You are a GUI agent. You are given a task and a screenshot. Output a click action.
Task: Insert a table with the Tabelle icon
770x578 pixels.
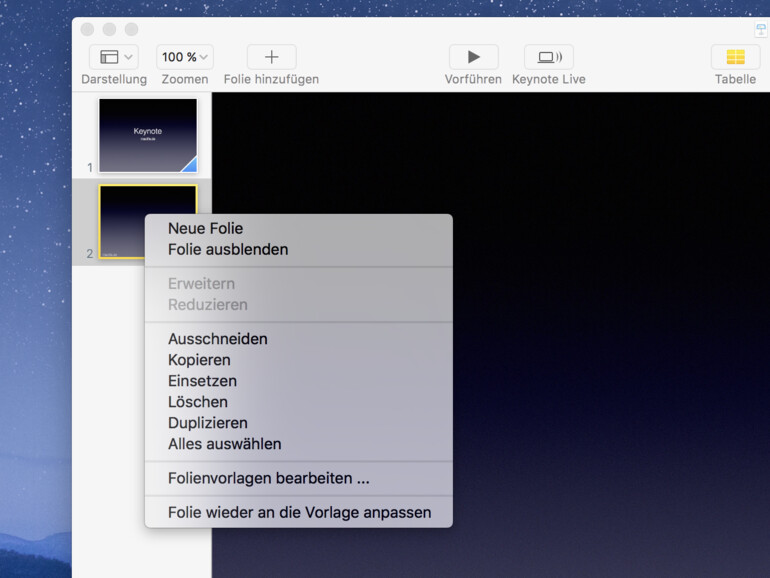[735, 57]
